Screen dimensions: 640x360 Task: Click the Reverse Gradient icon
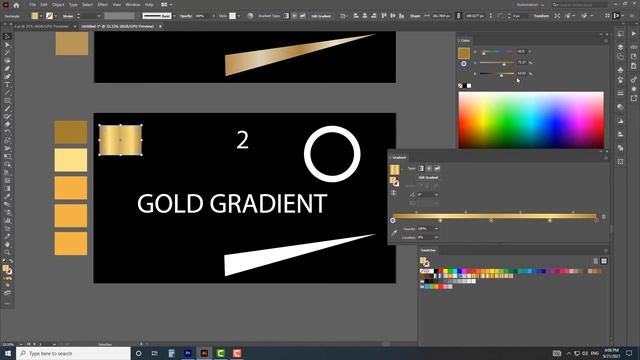point(393,193)
